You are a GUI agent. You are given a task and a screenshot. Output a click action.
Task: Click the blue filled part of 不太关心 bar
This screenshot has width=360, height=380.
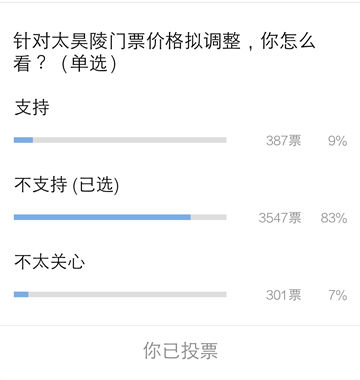21,294
